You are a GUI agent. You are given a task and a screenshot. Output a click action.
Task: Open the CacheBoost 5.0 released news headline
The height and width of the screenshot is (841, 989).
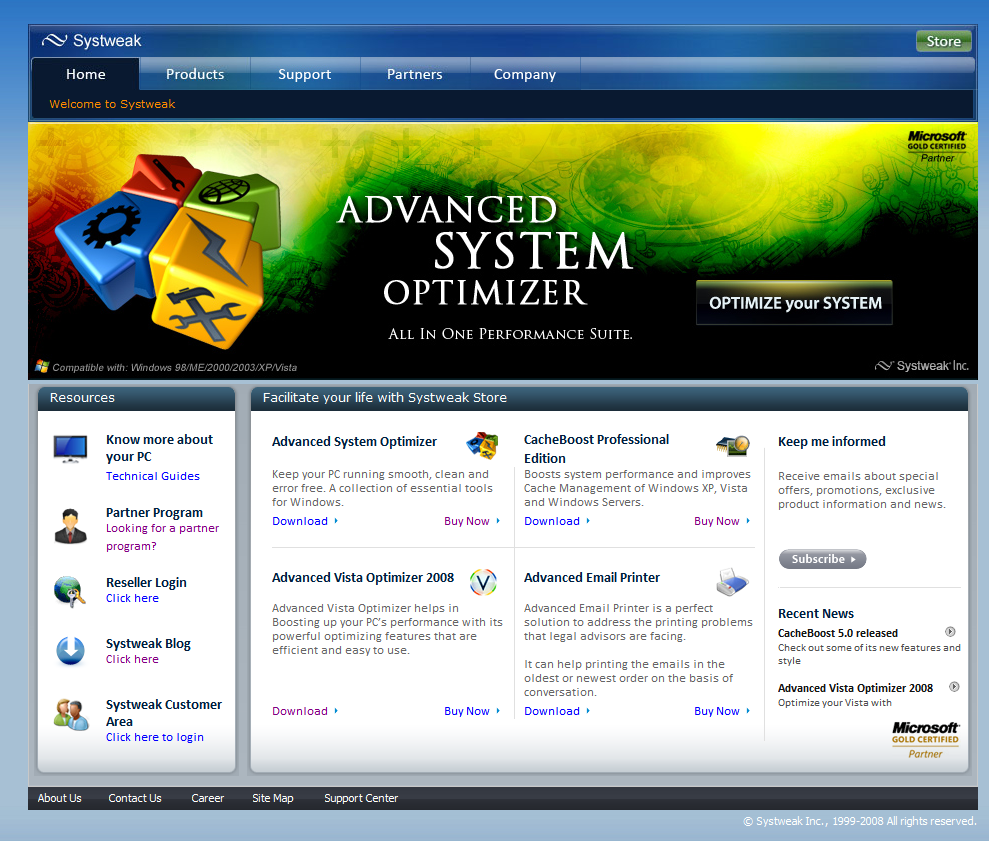[838, 633]
